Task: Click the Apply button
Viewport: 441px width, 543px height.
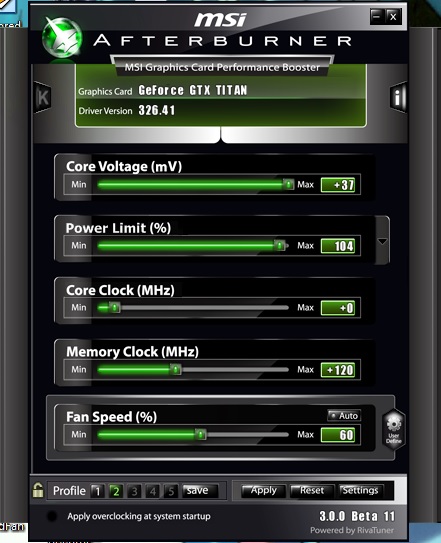Action: pos(264,490)
